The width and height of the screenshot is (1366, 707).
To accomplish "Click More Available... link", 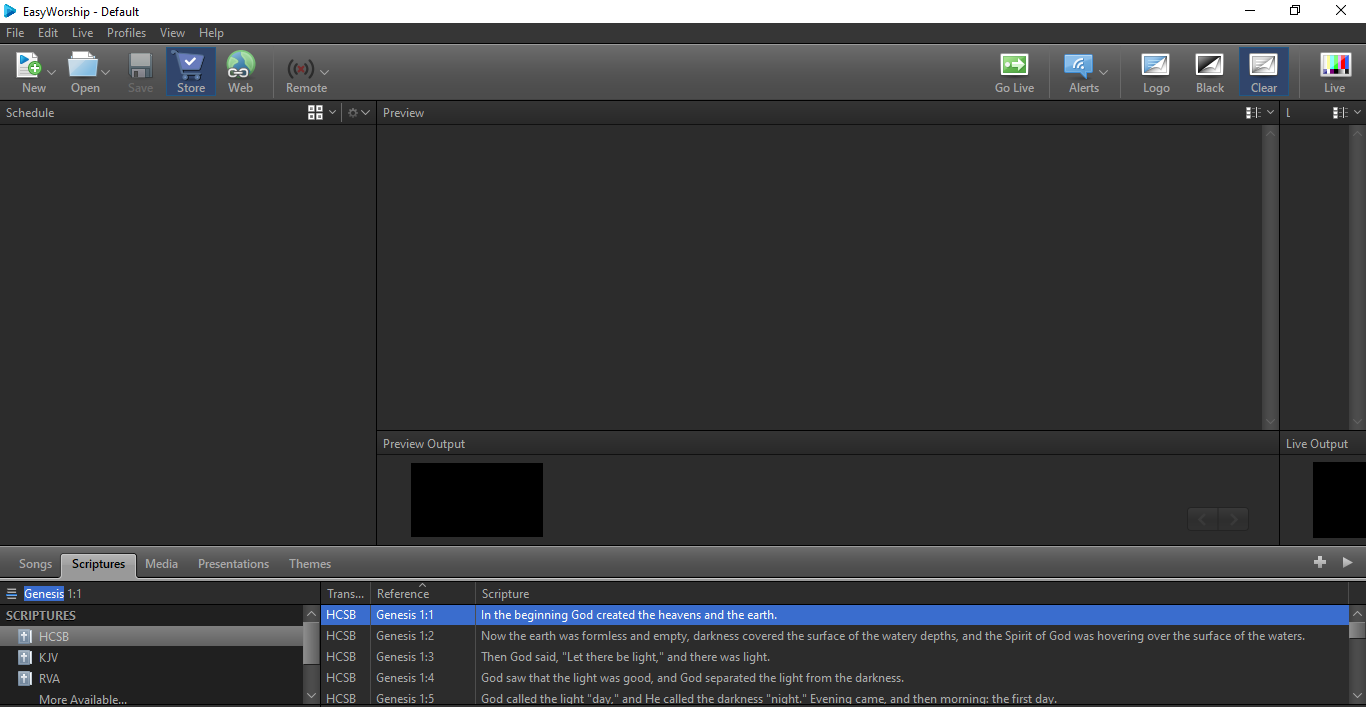I will point(83,699).
